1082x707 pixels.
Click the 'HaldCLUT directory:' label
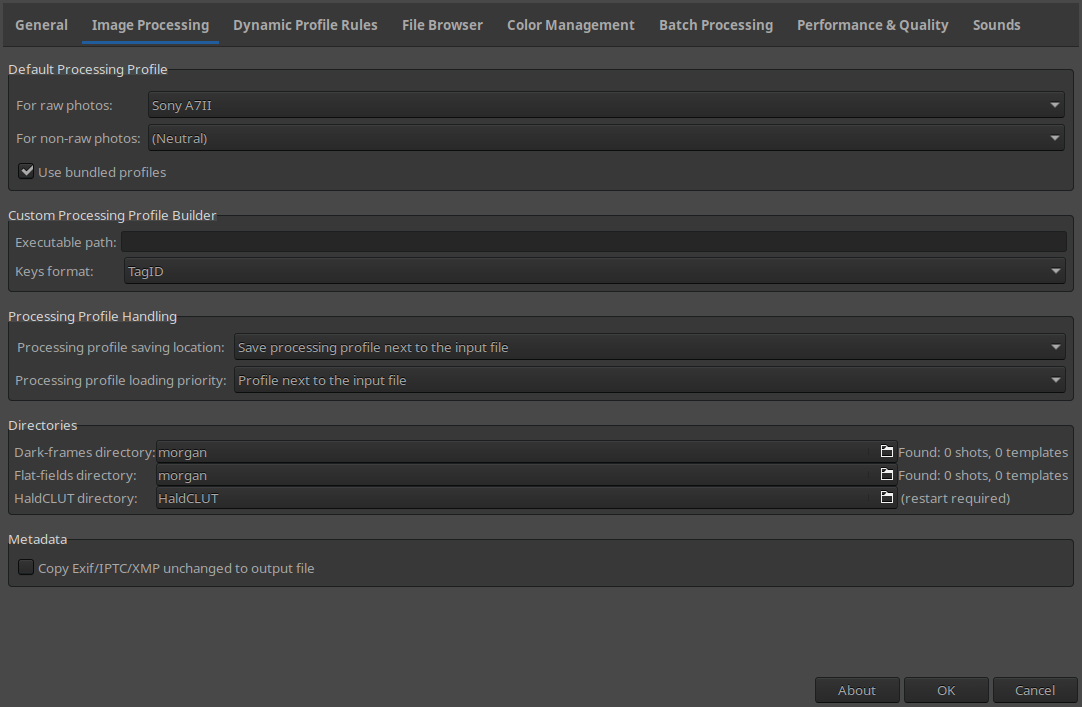76,498
